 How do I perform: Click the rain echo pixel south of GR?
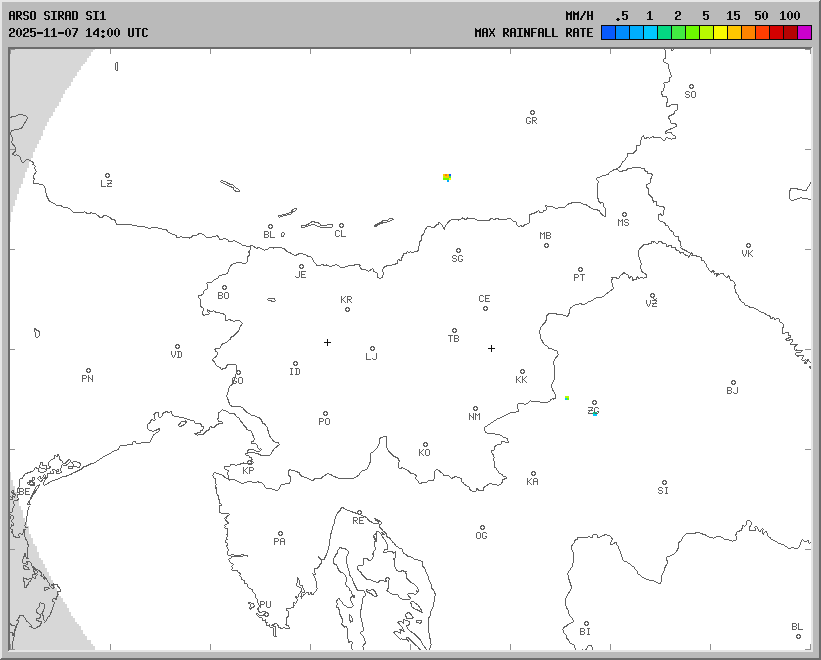pos(447,177)
